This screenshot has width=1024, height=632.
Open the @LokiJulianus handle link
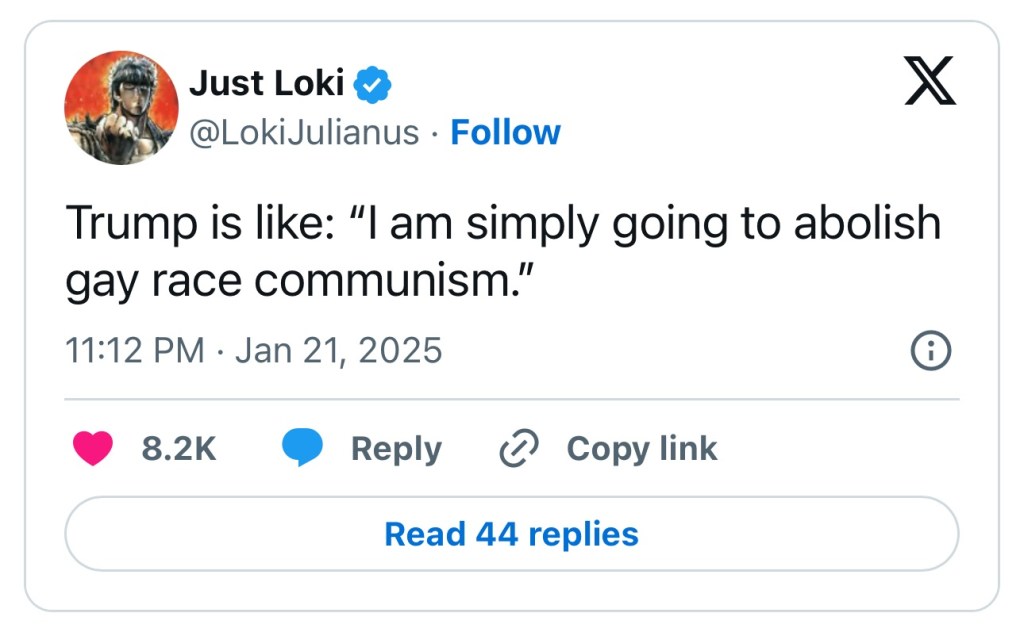pyautogui.click(x=304, y=132)
